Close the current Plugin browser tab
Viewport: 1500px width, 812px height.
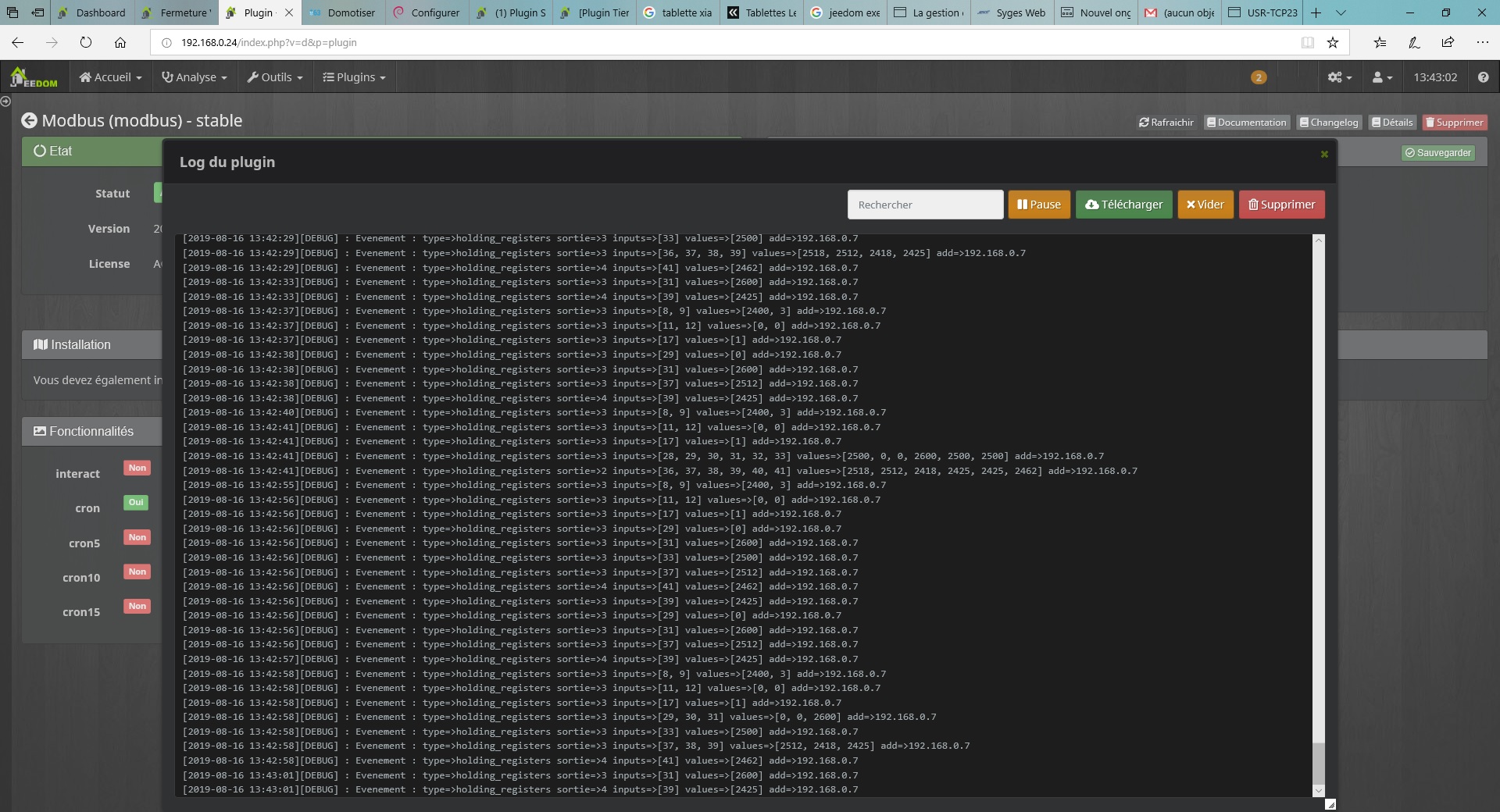point(289,12)
